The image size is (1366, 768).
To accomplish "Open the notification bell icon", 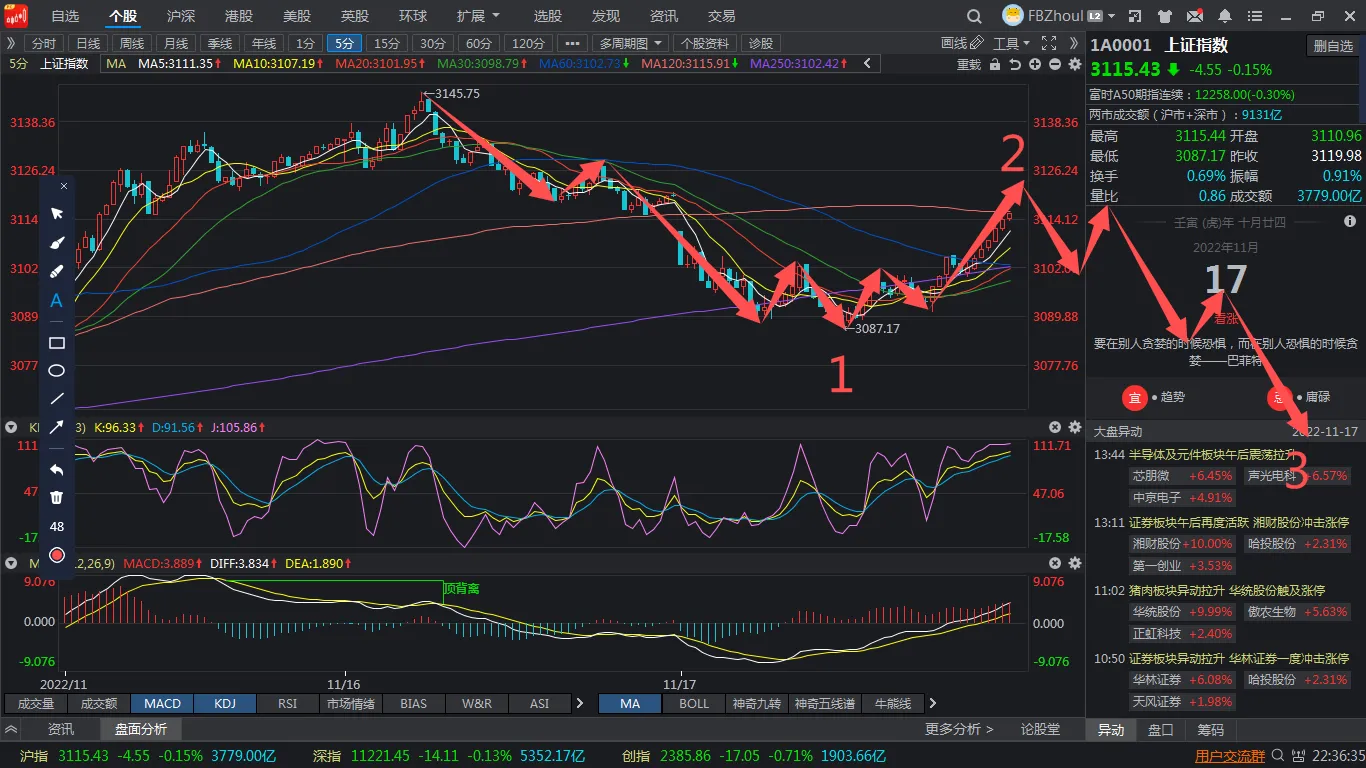I will click(x=1225, y=16).
